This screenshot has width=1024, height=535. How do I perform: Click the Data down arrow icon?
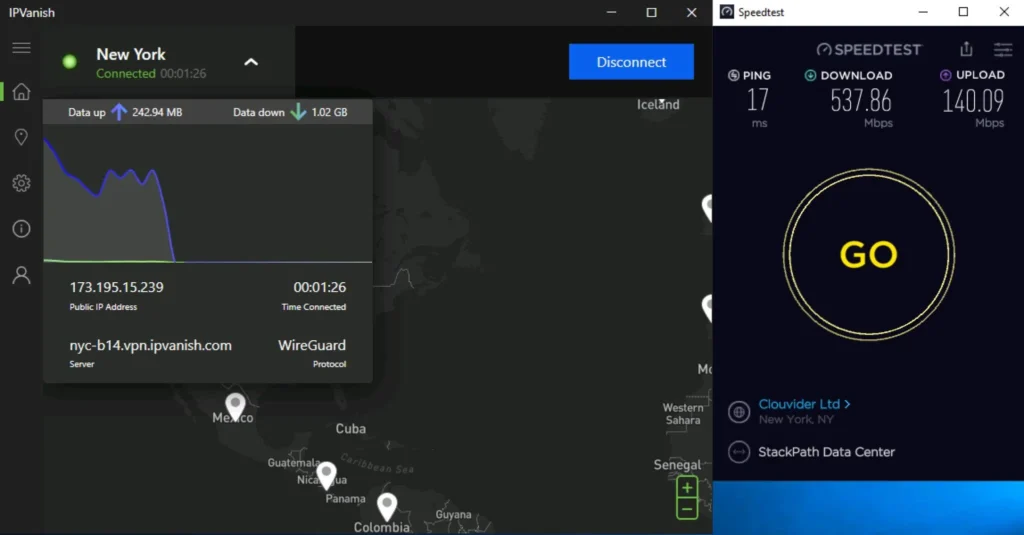click(298, 112)
